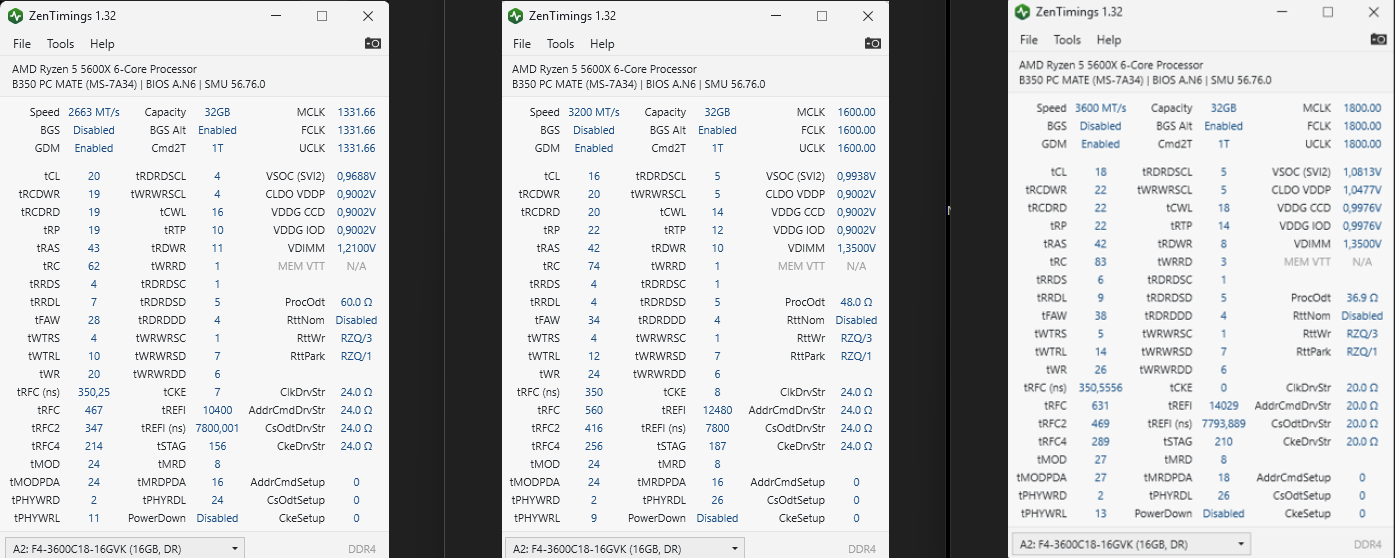
Task: Expand the A2 memory module dropdown in middle window
Action: point(625,548)
